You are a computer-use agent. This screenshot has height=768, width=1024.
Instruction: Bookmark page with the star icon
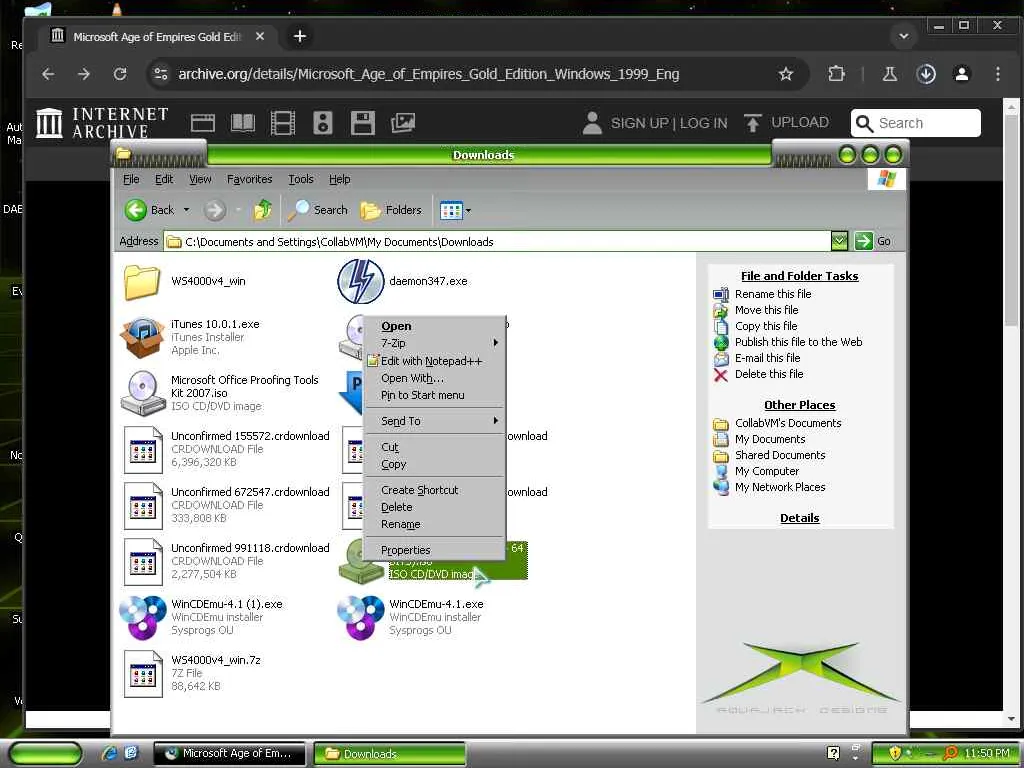786,74
